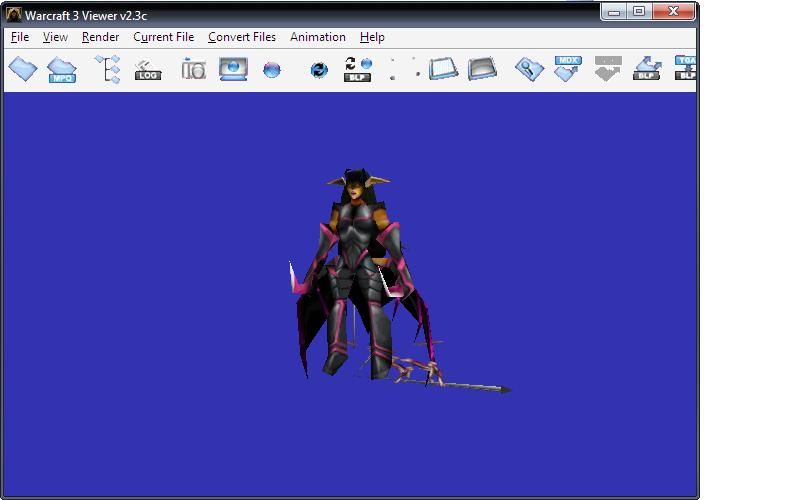The height and width of the screenshot is (500, 800).
Task: Click the app icon in title bar
Action: coord(14,15)
